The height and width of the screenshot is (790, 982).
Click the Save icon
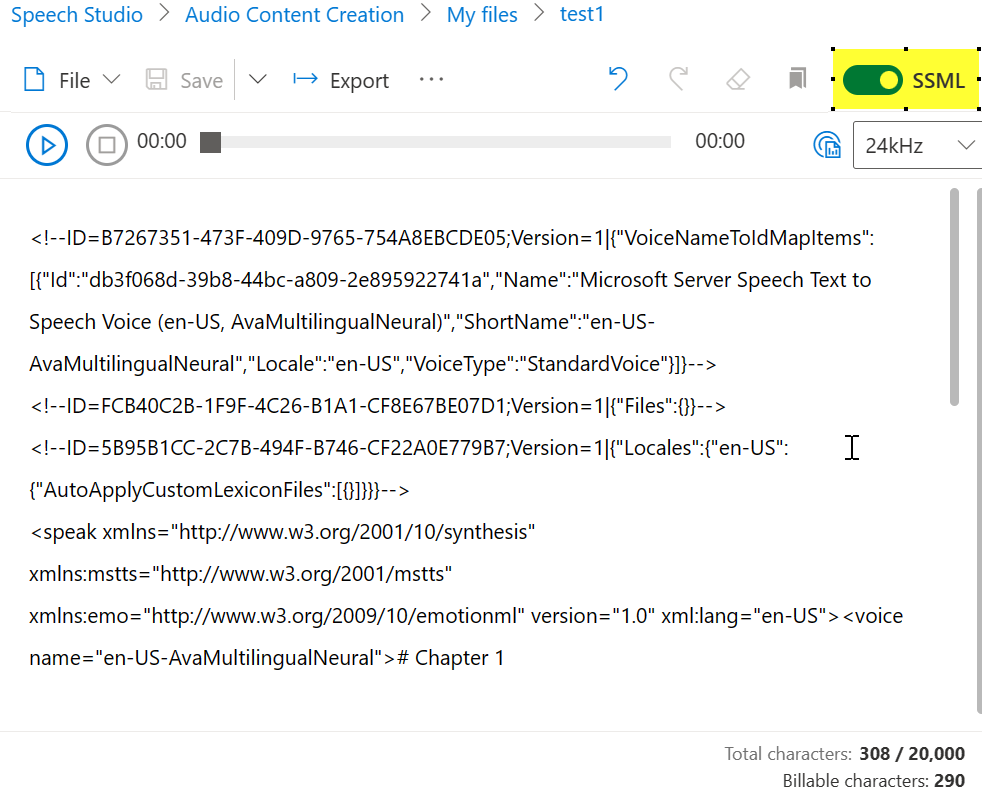point(156,80)
